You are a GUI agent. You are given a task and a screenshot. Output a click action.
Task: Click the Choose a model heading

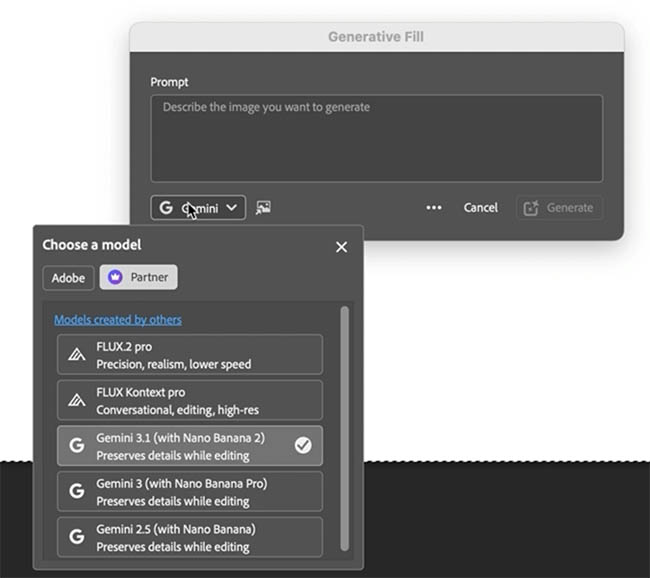[x=92, y=245]
